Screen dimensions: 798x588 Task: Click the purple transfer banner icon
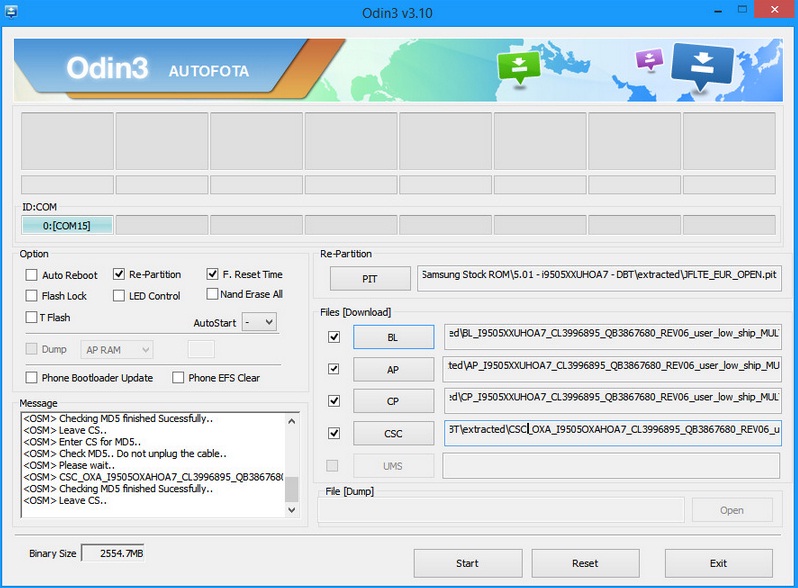649,59
